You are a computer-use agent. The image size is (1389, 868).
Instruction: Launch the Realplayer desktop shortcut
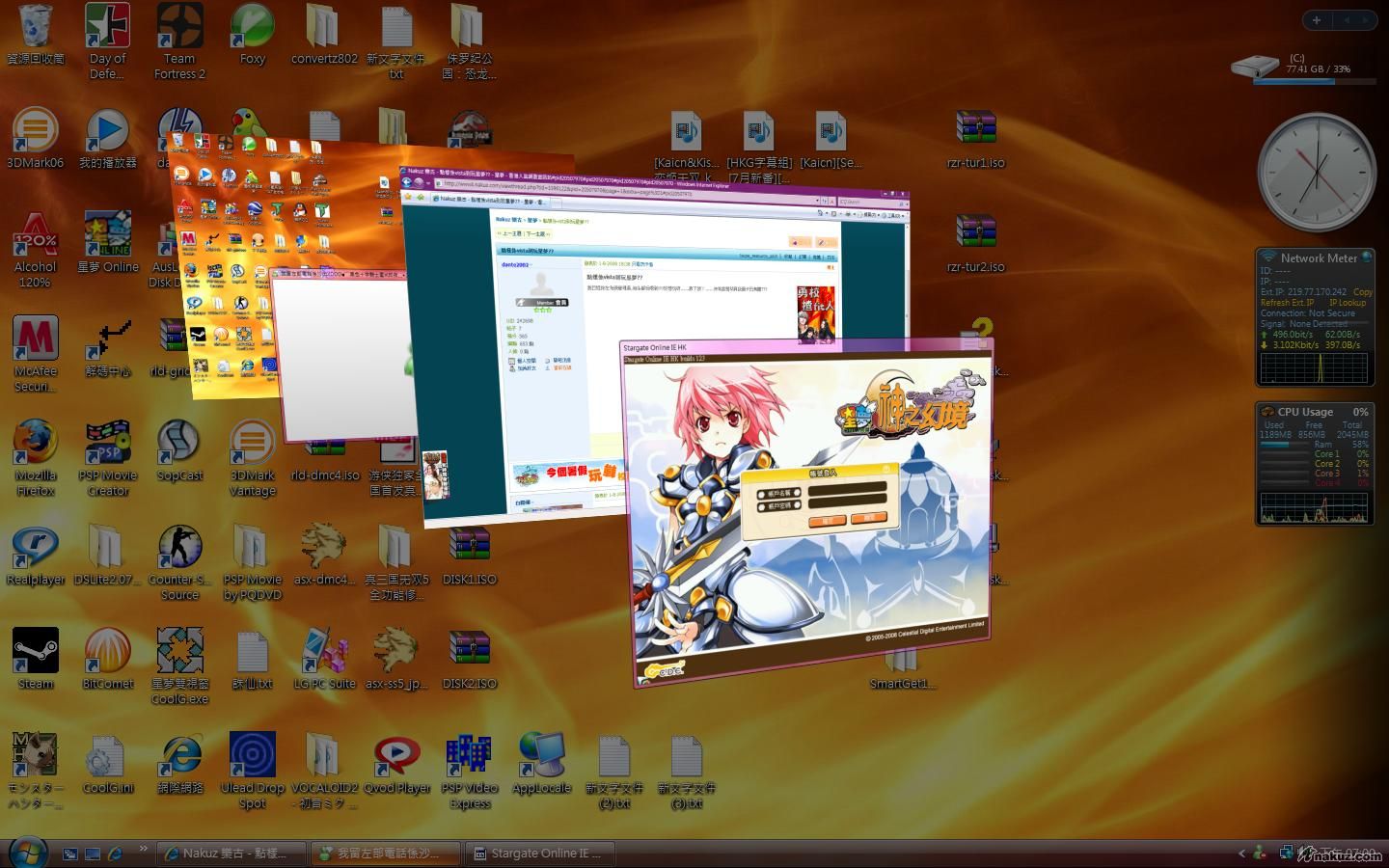coord(36,548)
